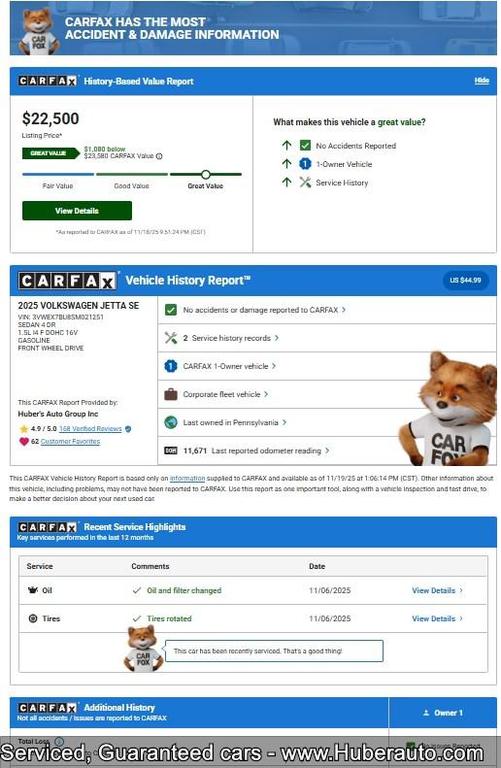Click the green View Details button

[77, 211]
